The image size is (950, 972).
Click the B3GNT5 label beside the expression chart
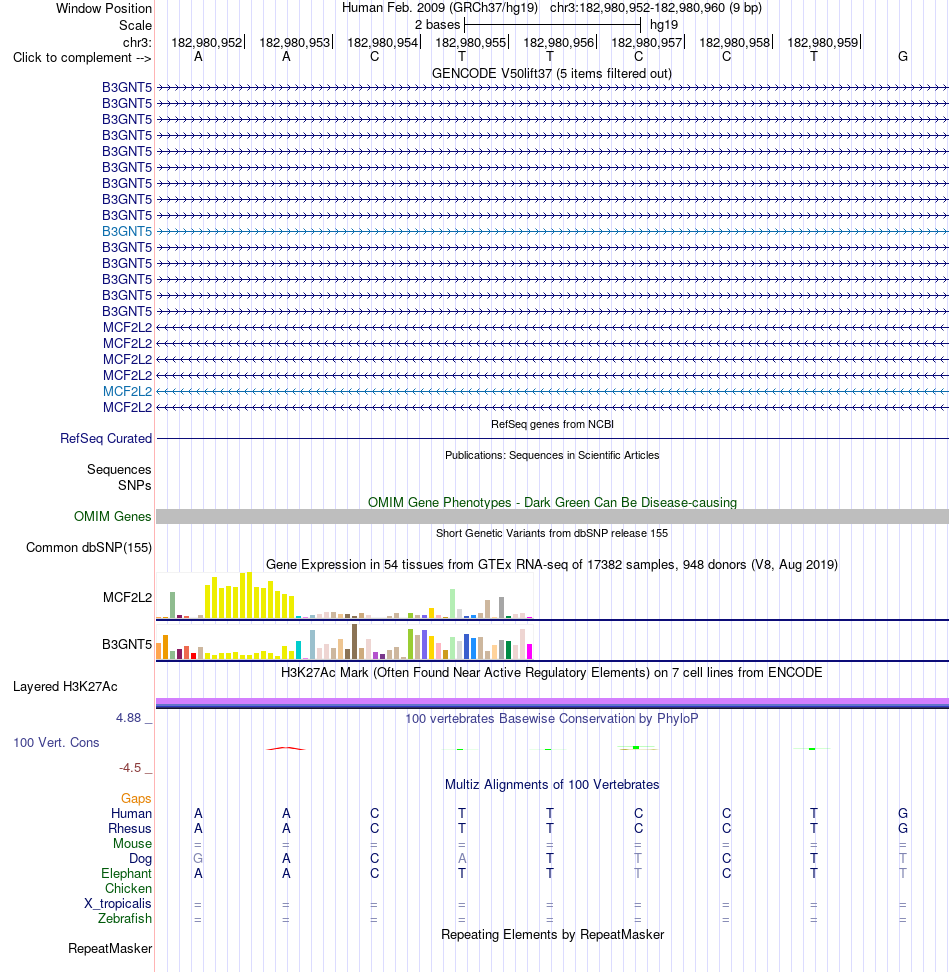point(126,644)
